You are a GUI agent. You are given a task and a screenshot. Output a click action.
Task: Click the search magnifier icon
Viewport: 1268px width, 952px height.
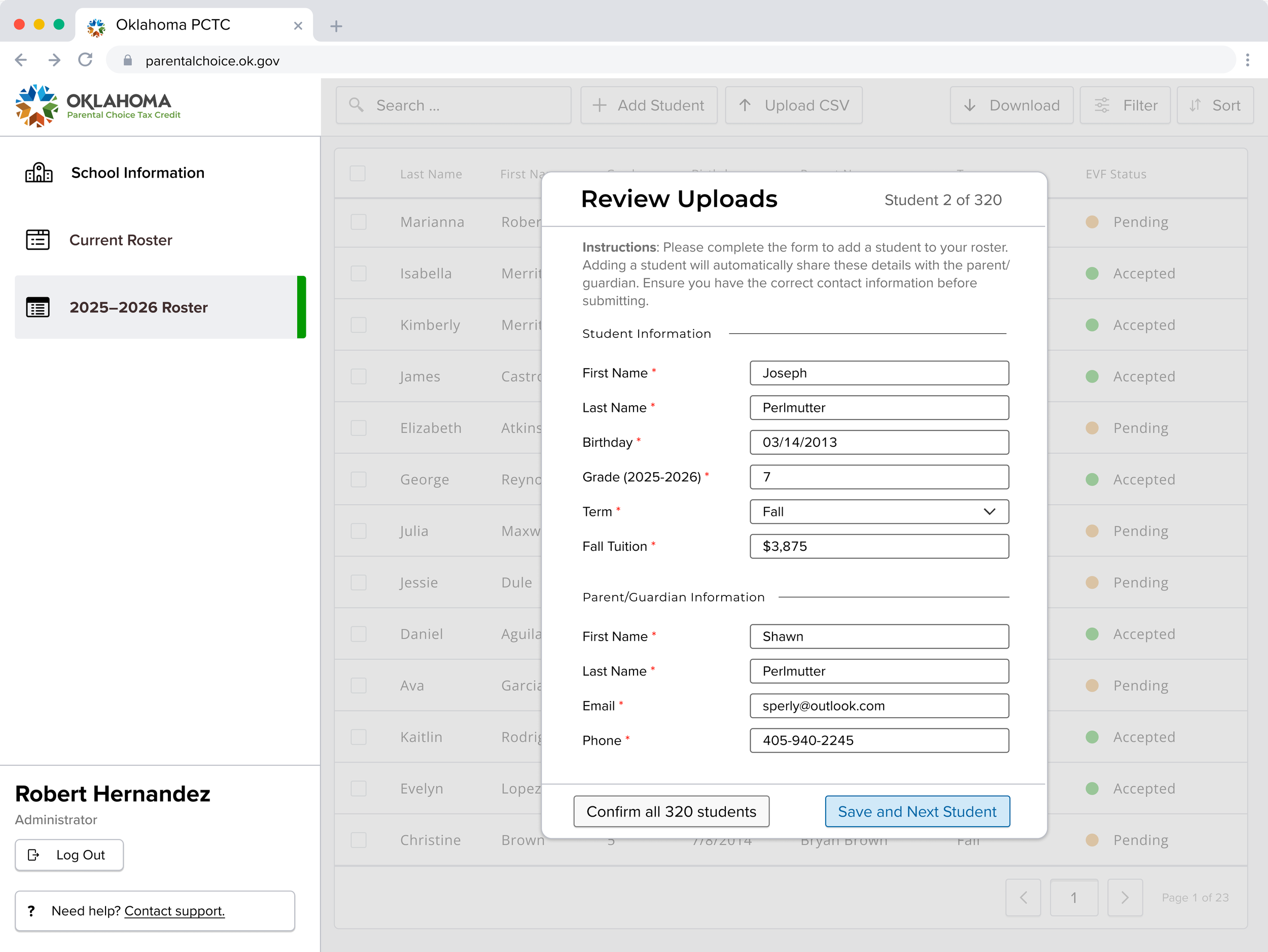point(356,105)
